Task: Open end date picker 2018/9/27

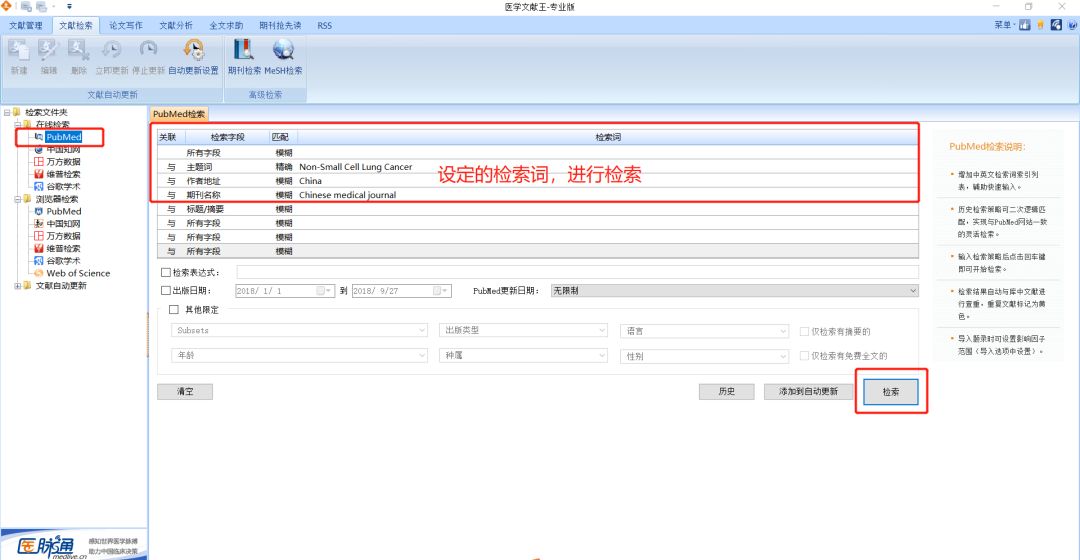Action: [441, 291]
